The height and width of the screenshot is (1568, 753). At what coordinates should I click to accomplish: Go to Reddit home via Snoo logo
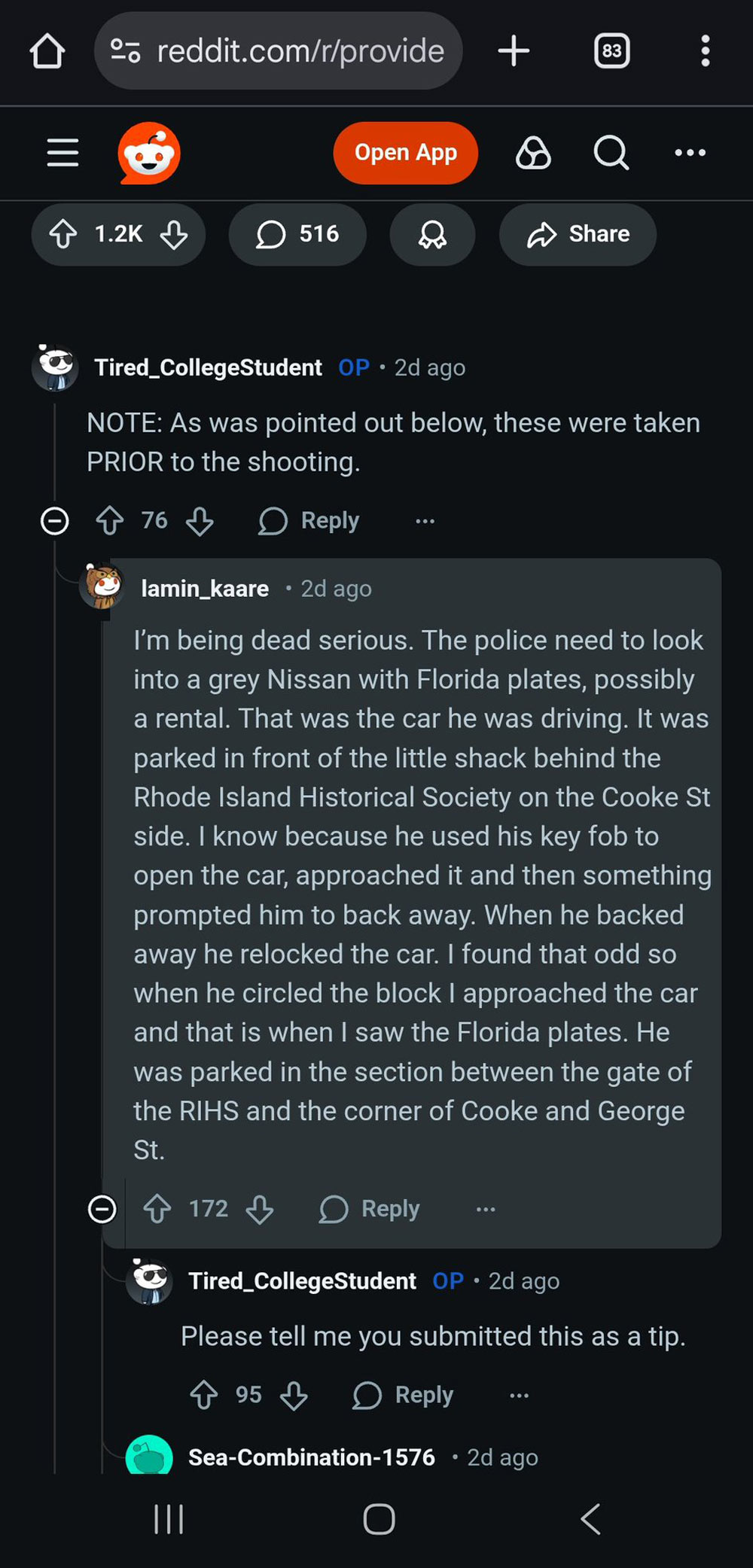[x=149, y=153]
